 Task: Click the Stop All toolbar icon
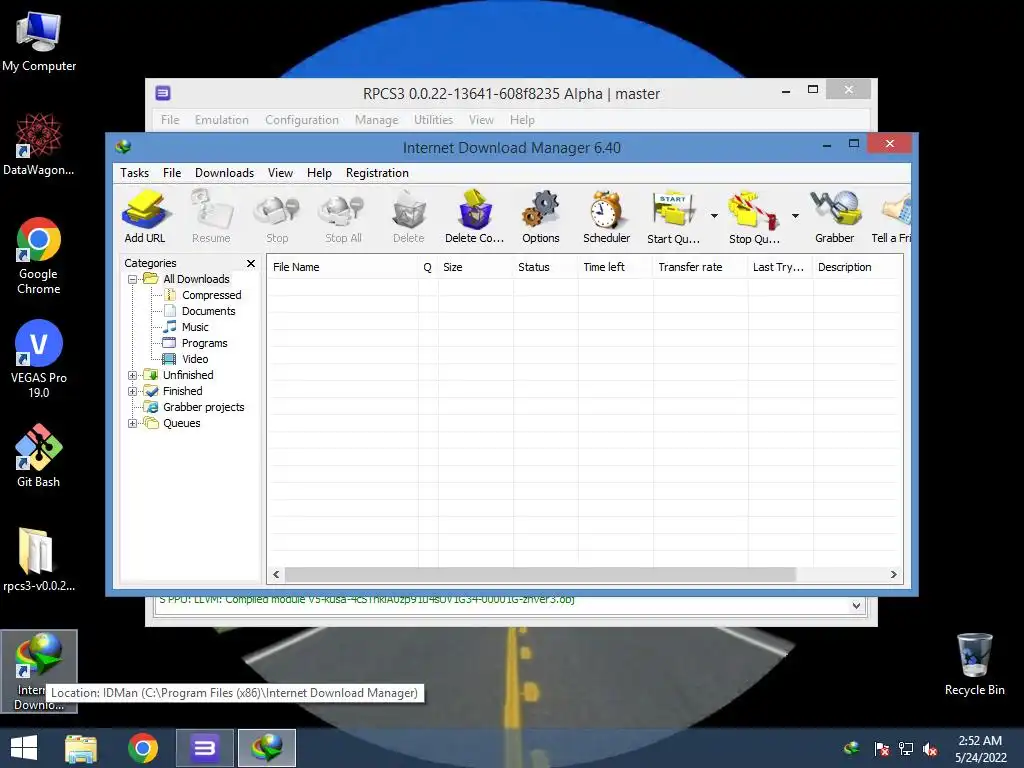343,217
